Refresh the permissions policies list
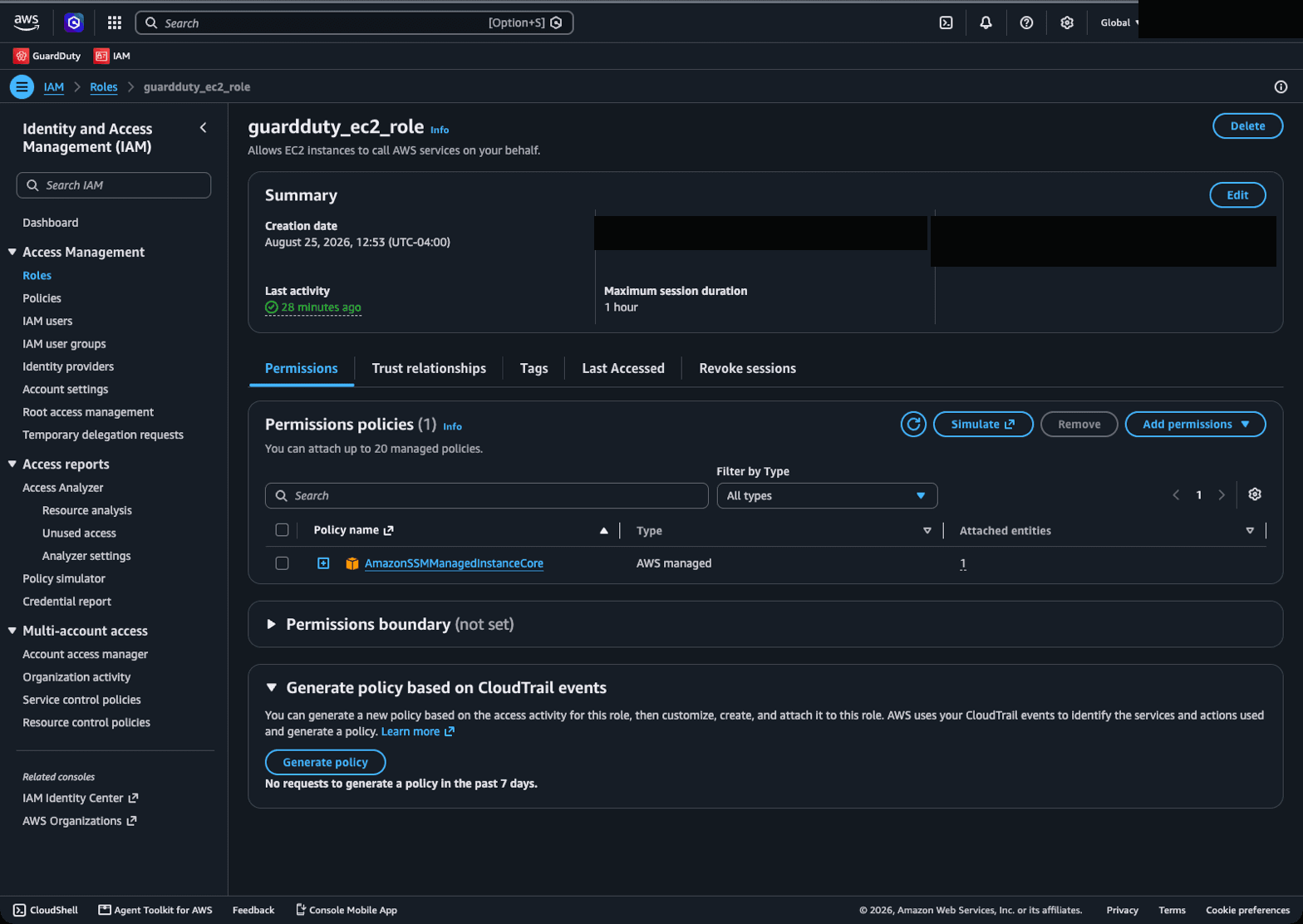The width and height of the screenshot is (1303, 924). 913,424
